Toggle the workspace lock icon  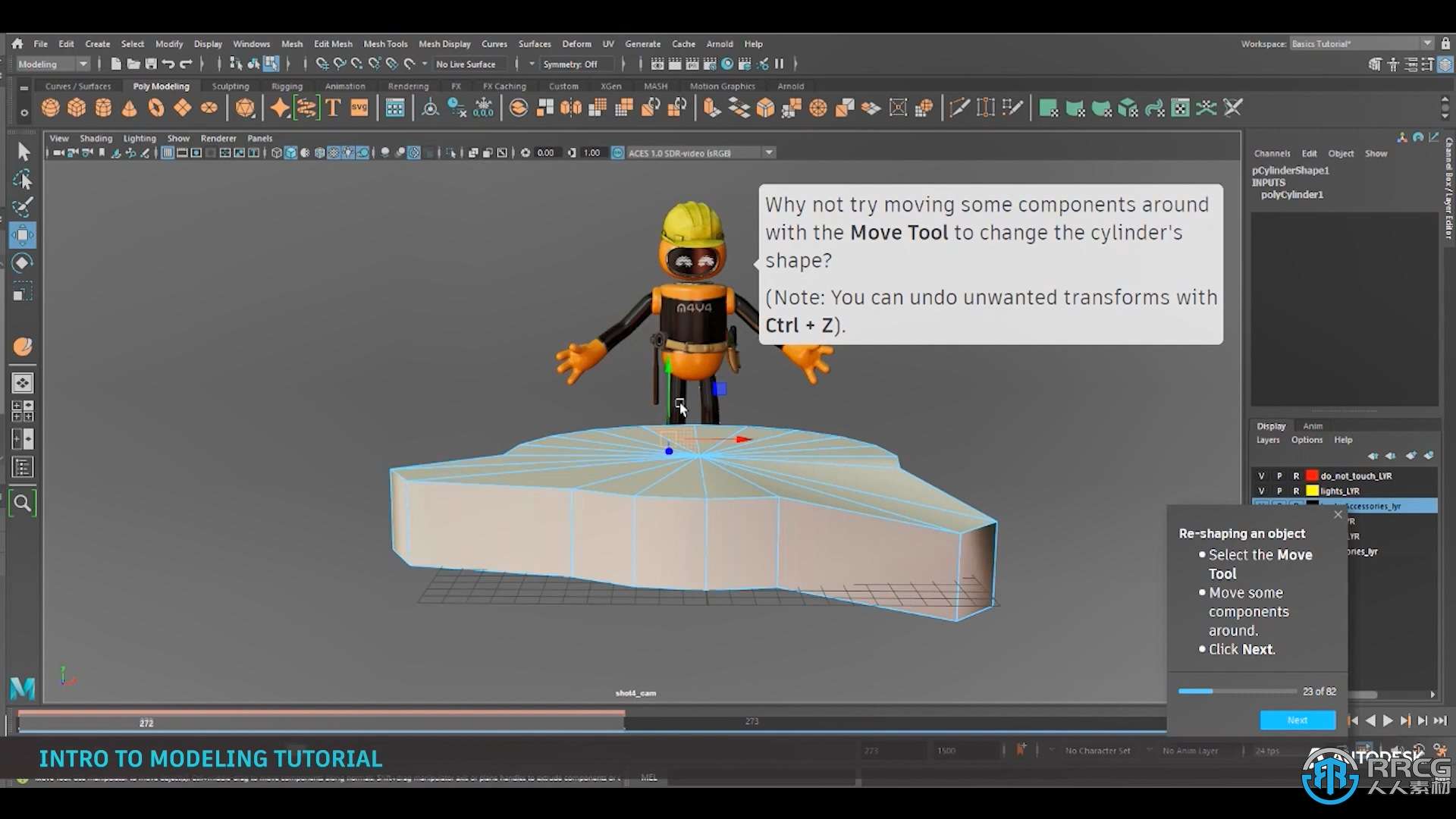click(x=1446, y=44)
